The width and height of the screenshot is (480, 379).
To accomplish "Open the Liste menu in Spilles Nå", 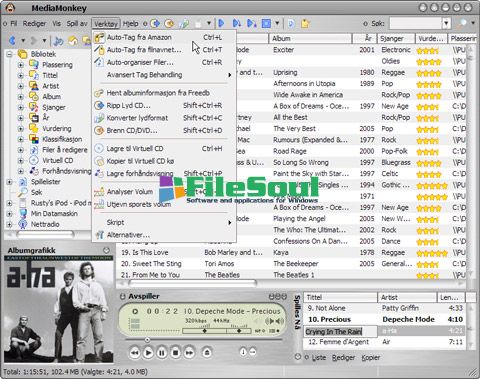I will pos(319,358).
